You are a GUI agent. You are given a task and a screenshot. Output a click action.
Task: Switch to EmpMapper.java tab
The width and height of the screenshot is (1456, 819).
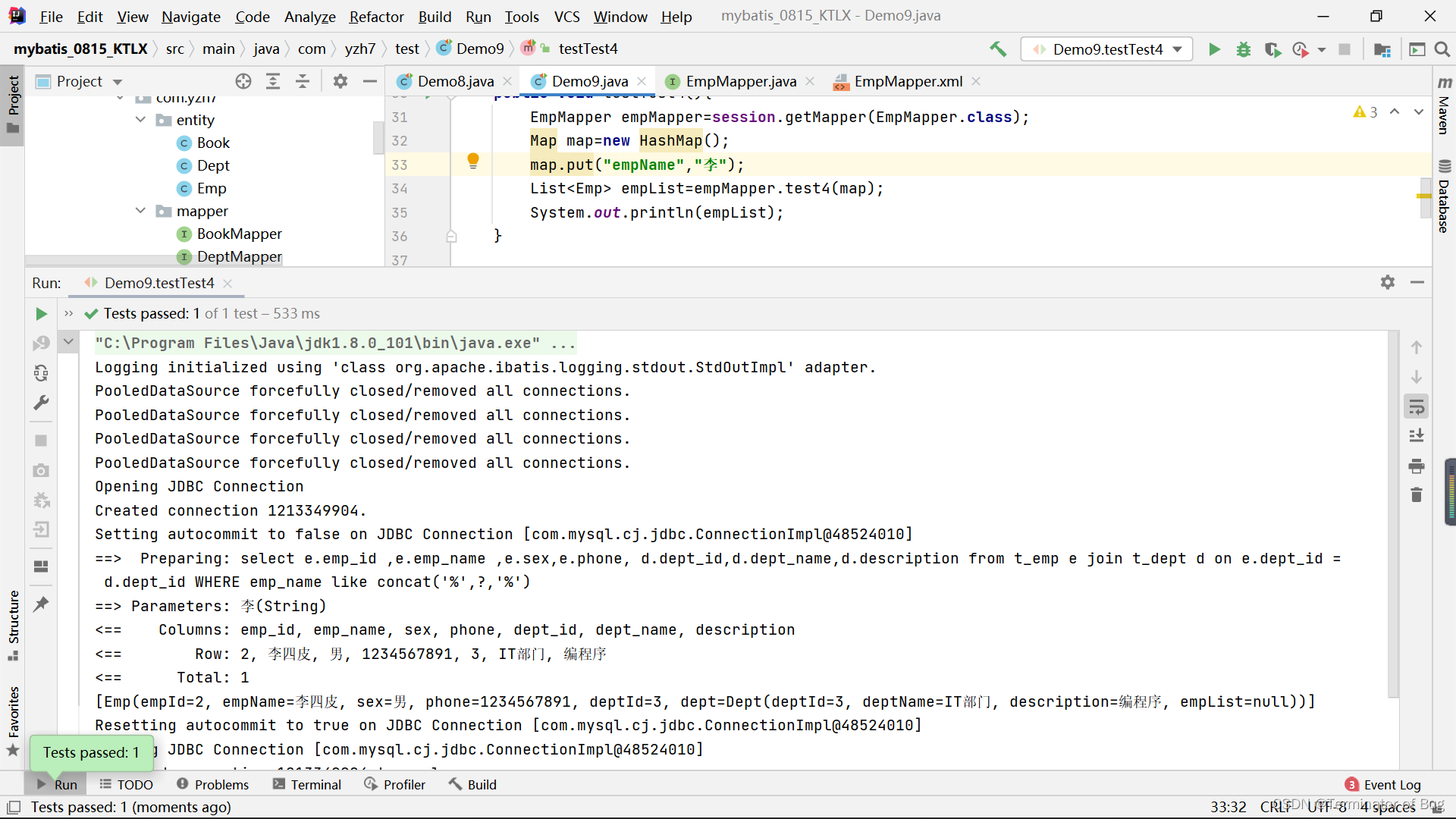point(740,81)
